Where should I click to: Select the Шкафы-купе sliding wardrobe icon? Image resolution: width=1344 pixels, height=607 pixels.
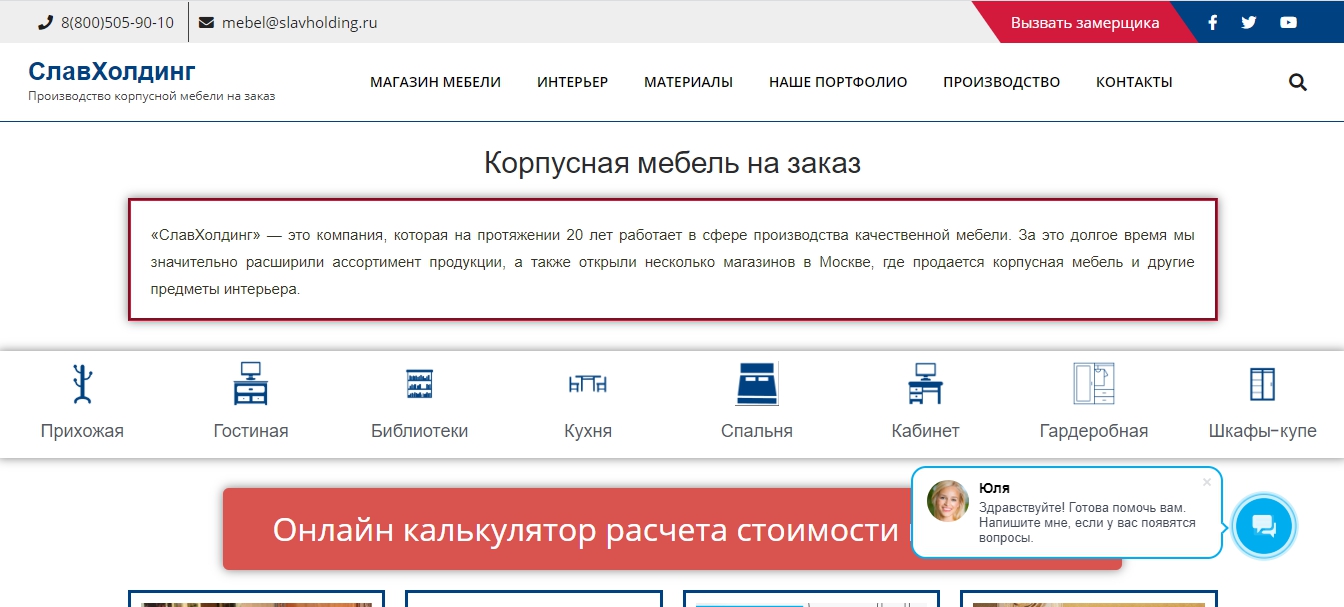click(x=1263, y=384)
